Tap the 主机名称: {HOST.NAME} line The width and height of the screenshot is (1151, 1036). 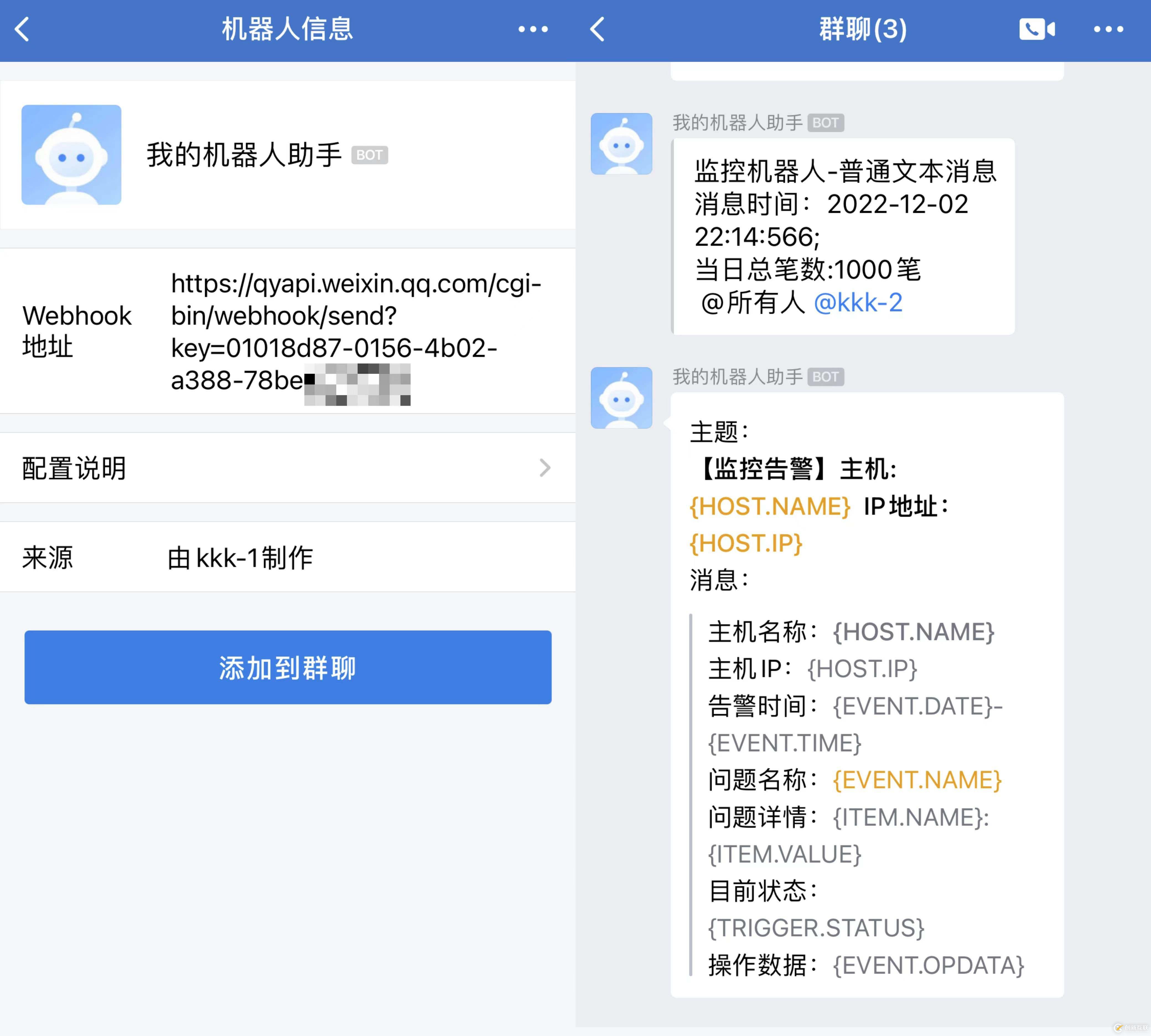pyautogui.click(x=851, y=632)
